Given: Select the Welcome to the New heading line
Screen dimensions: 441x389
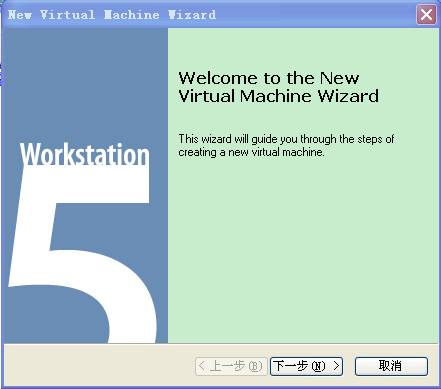Looking at the screenshot, I should [269, 78].
